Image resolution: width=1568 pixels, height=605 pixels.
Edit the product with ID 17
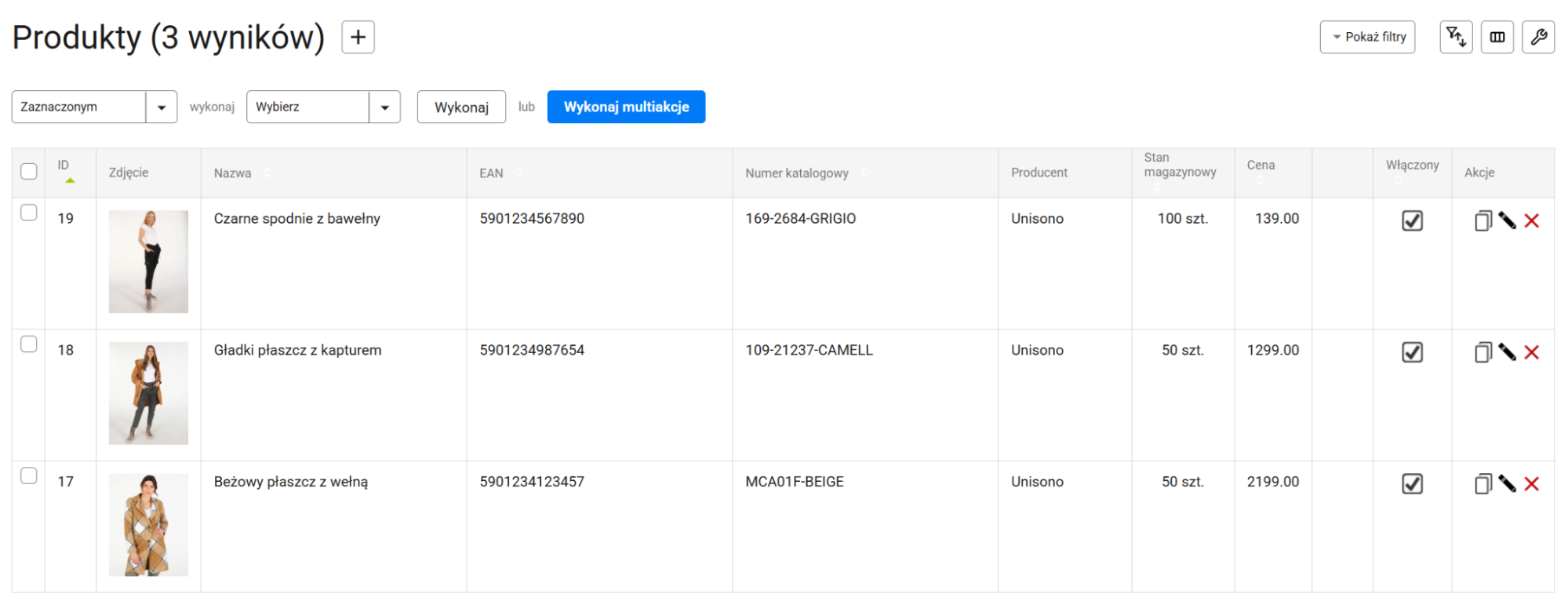[x=1507, y=484]
